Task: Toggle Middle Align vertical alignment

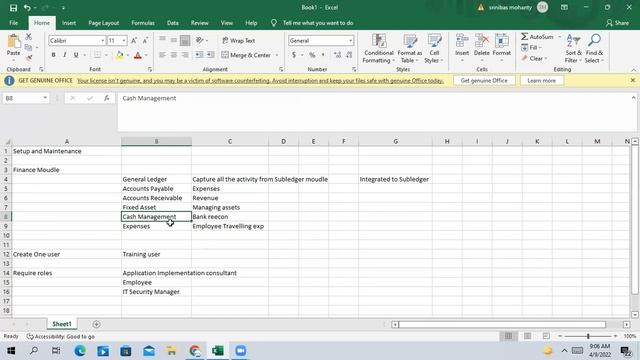Action: [x=174, y=40]
